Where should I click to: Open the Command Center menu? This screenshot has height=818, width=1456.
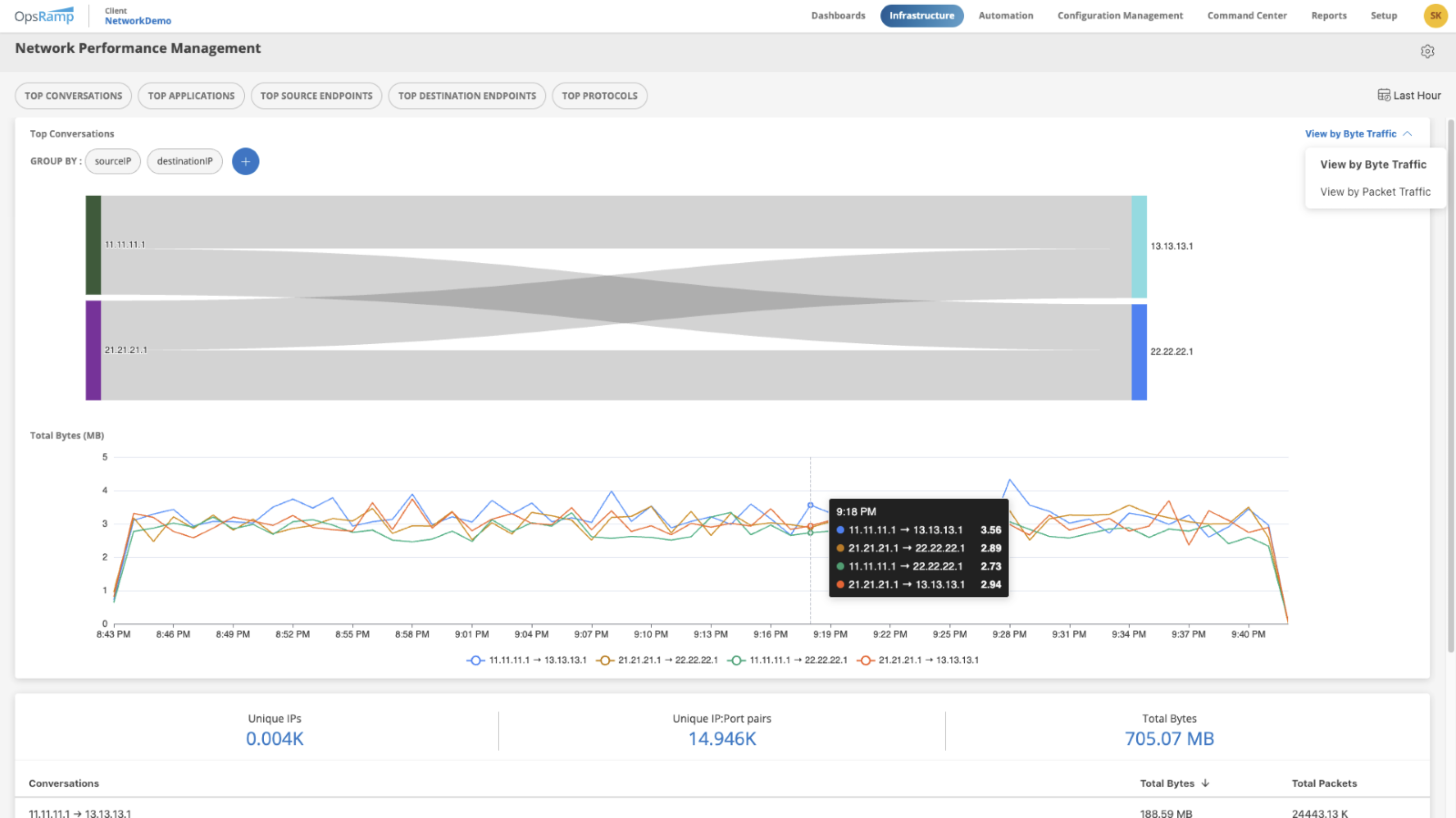tap(1247, 16)
